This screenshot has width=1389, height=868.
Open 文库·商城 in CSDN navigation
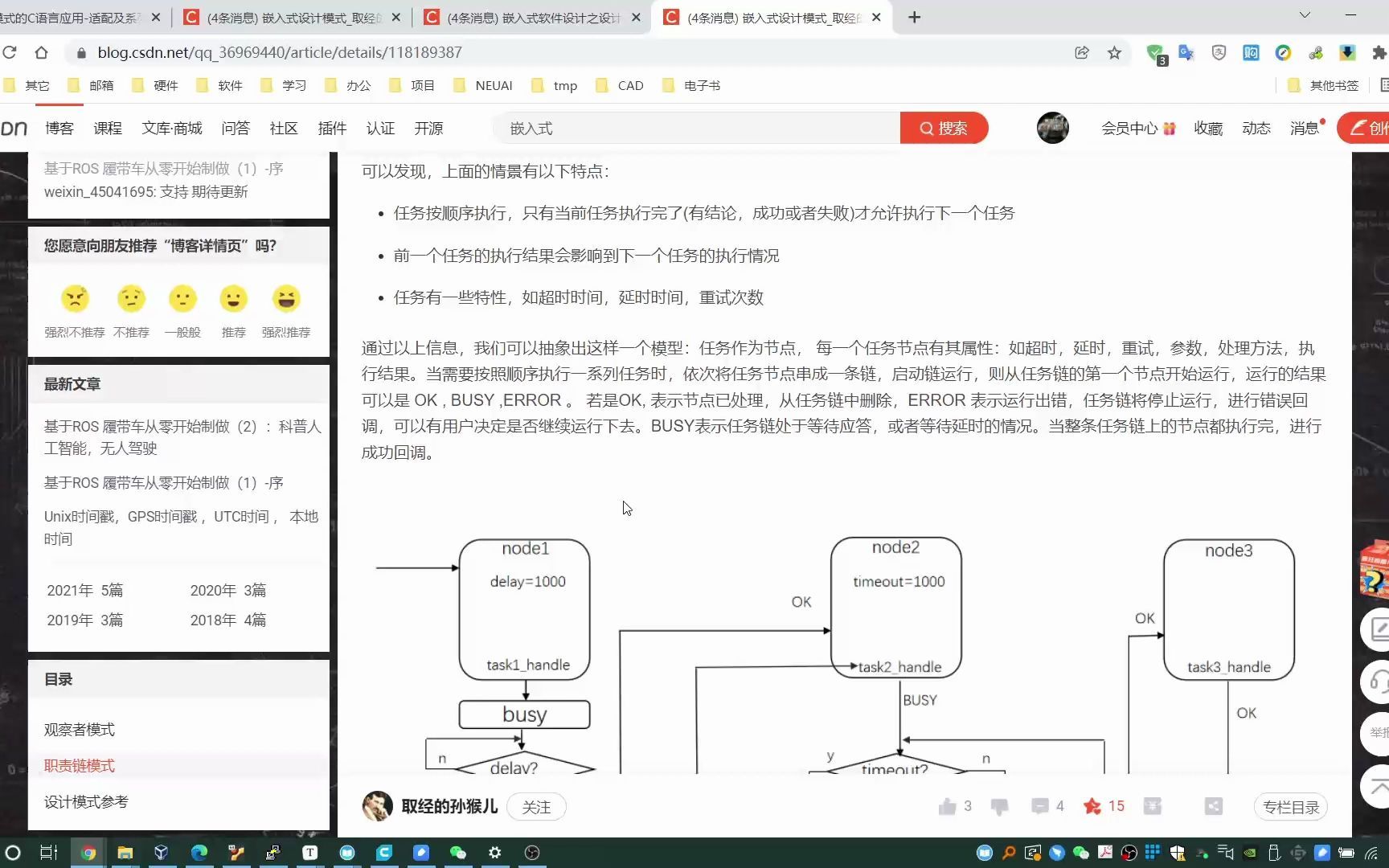(172, 128)
